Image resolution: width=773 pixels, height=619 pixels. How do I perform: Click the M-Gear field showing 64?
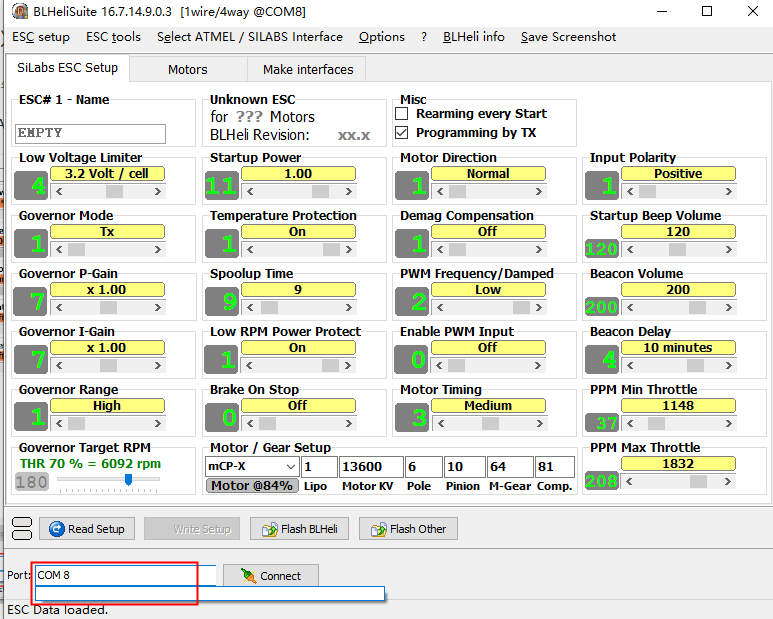510,467
